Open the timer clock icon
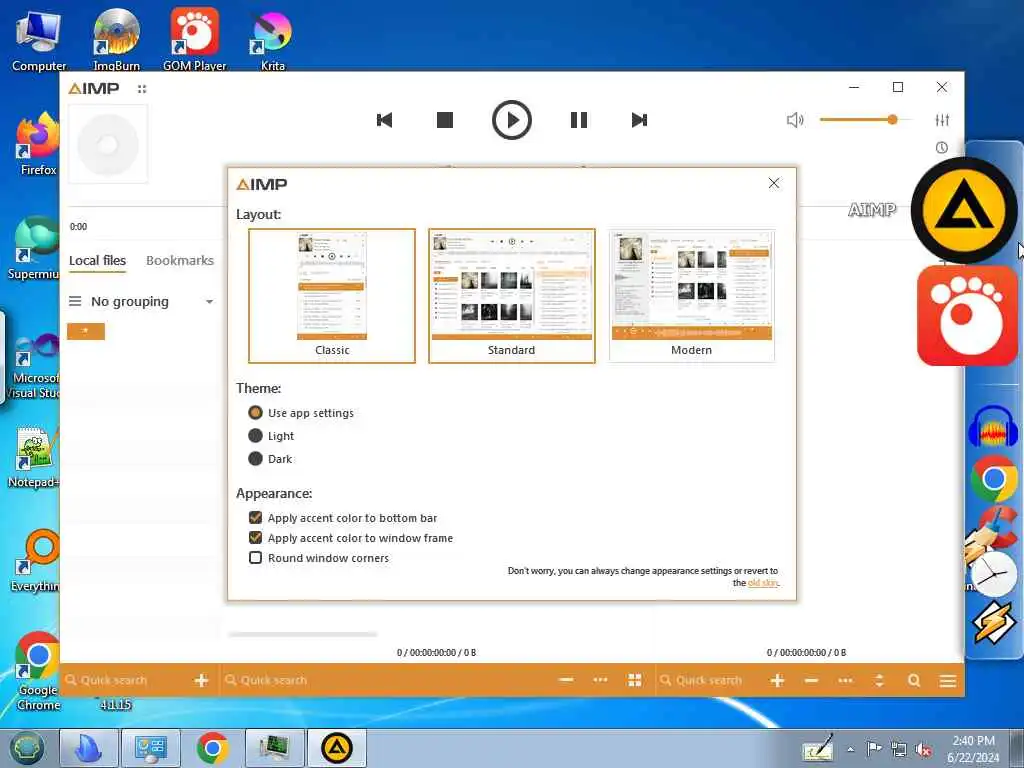 point(942,148)
